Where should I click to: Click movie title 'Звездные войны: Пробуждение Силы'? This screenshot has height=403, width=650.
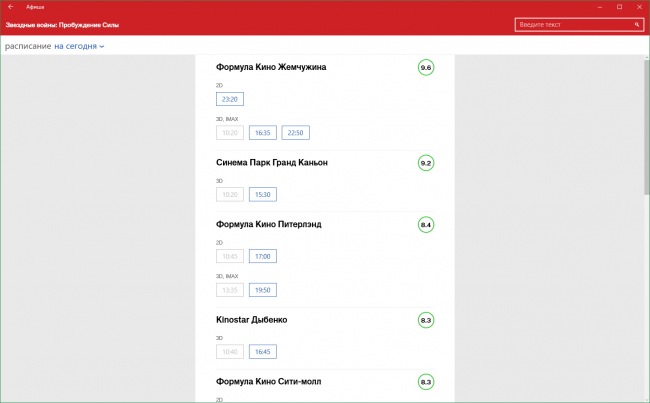[x=62, y=25]
